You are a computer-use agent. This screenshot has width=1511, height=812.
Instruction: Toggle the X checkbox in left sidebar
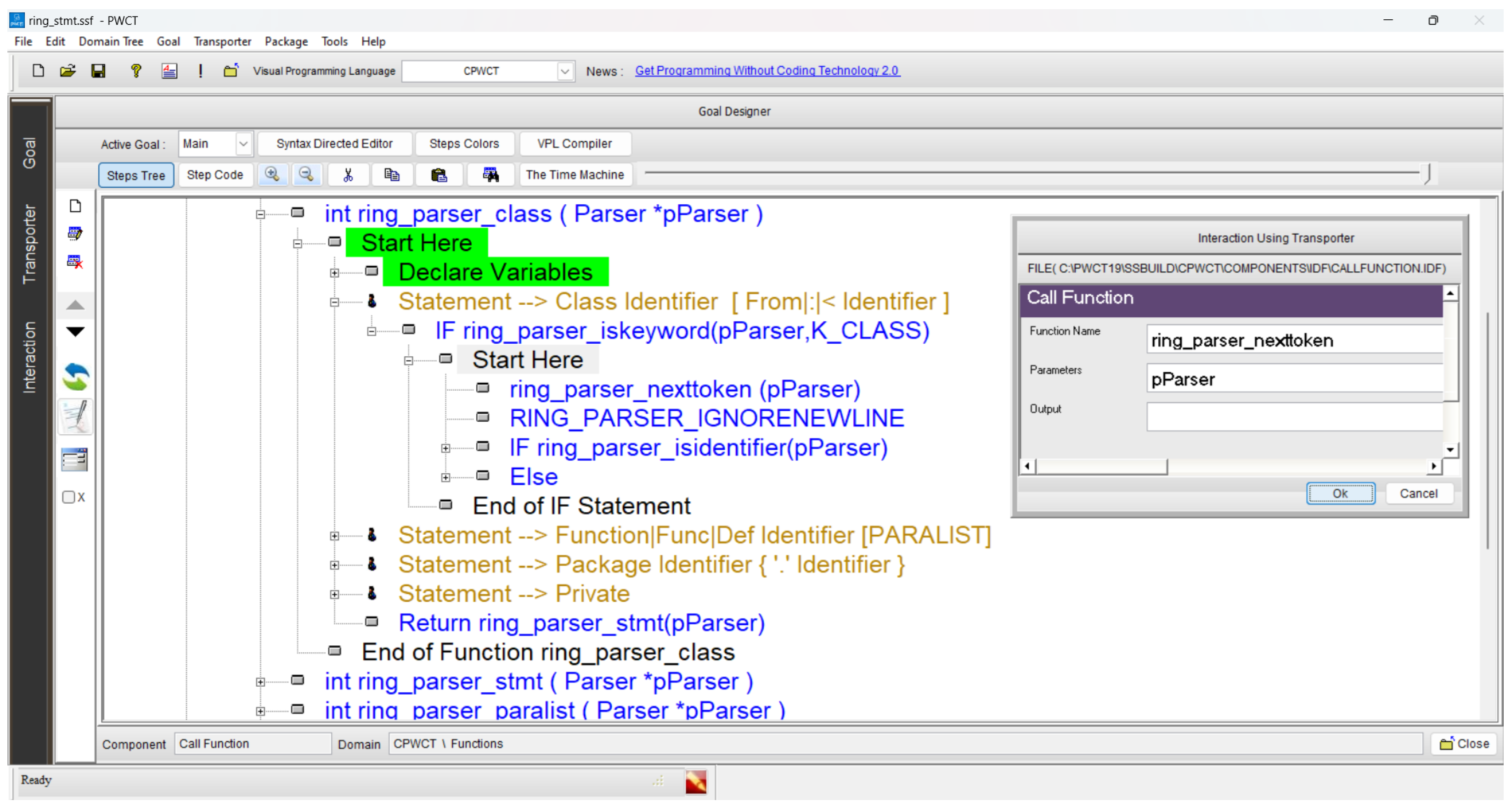click(x=68, y=498)
